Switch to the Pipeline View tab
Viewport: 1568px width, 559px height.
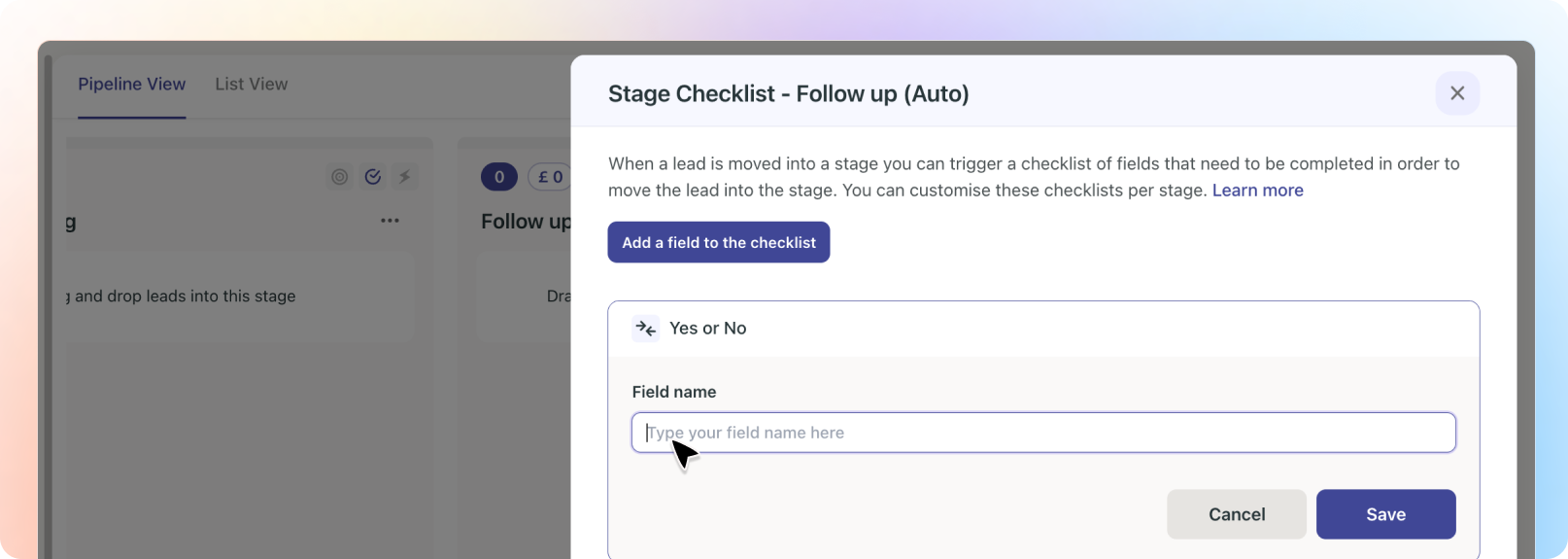tap(131, 85)
